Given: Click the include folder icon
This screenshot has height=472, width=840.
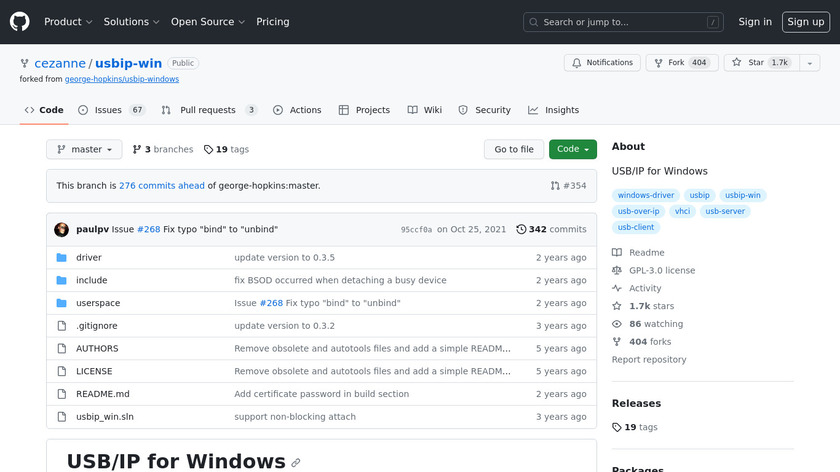Looking at the screenshot, I should click(x=62, y=280).
